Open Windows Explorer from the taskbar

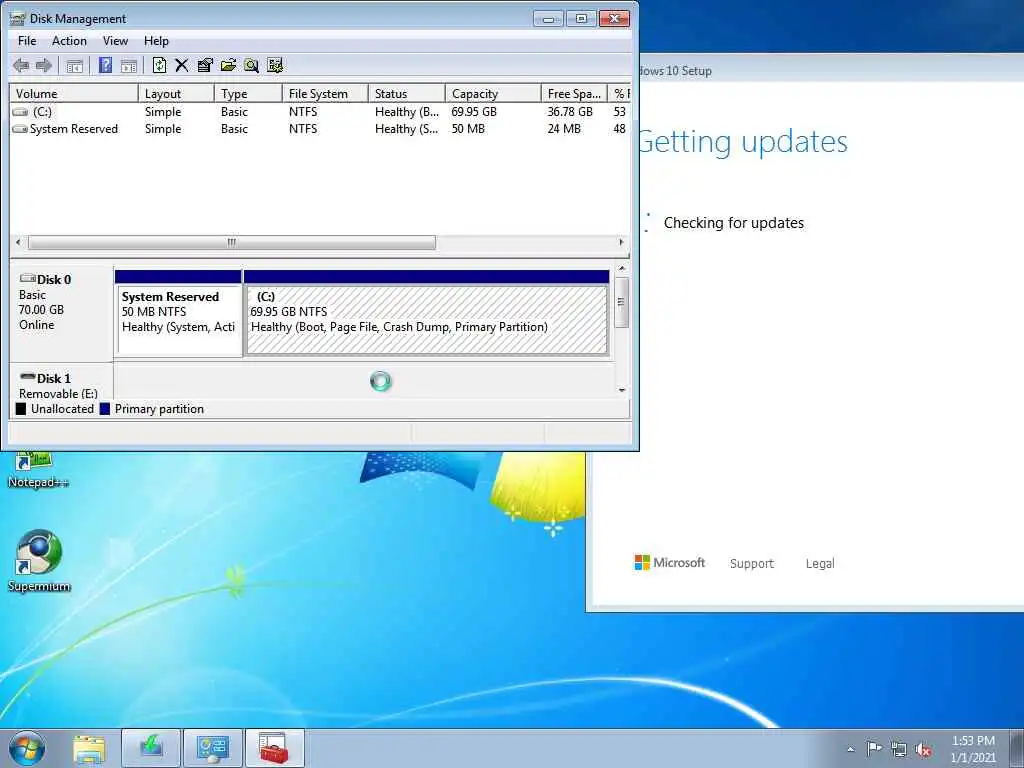89,749
